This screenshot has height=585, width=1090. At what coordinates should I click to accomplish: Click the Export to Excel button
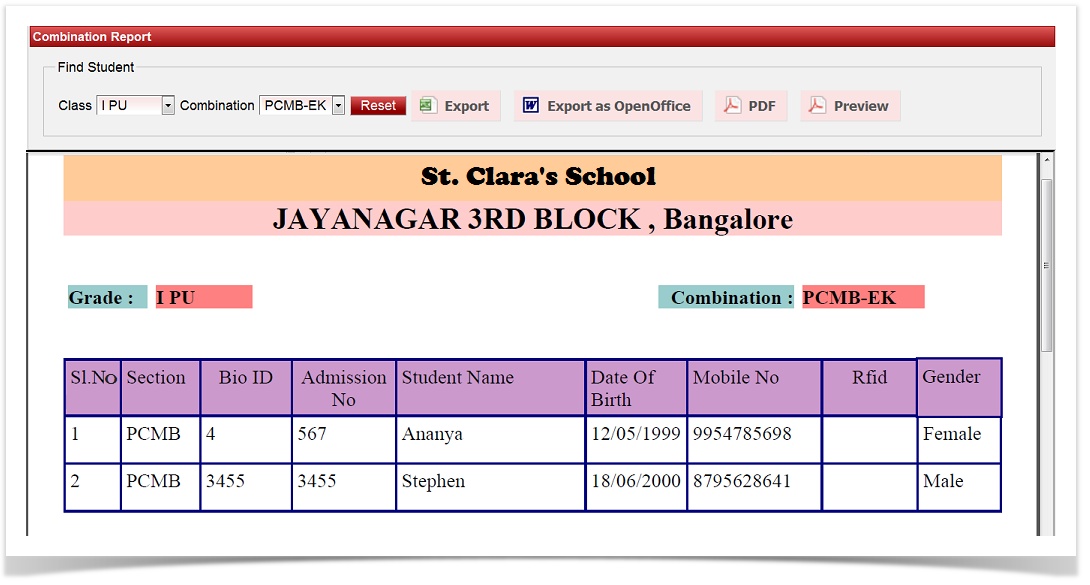click(455, 106)
